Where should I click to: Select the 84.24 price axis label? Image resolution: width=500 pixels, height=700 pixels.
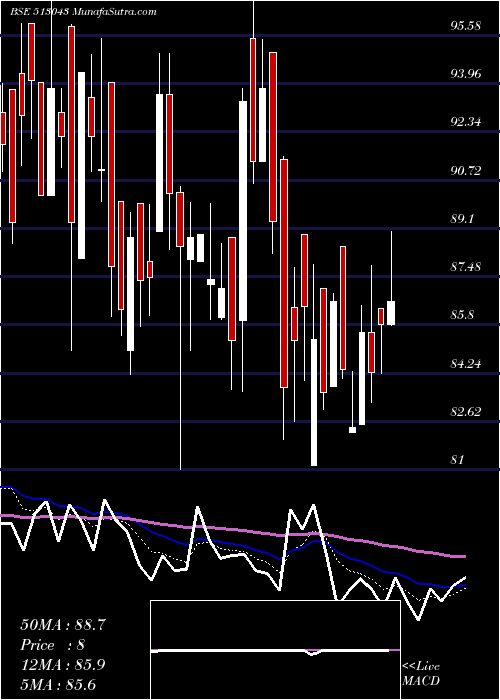tap(466, 363)
